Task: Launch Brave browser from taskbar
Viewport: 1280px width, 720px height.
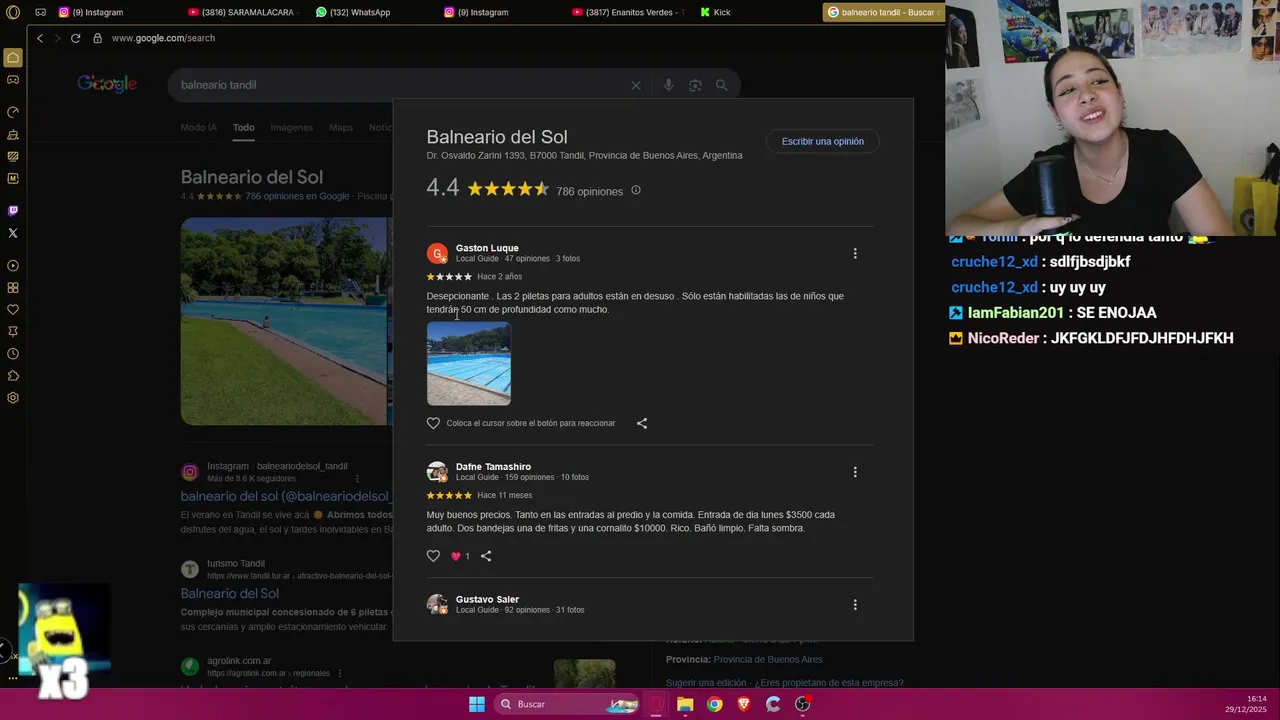Action: point(743,704)
